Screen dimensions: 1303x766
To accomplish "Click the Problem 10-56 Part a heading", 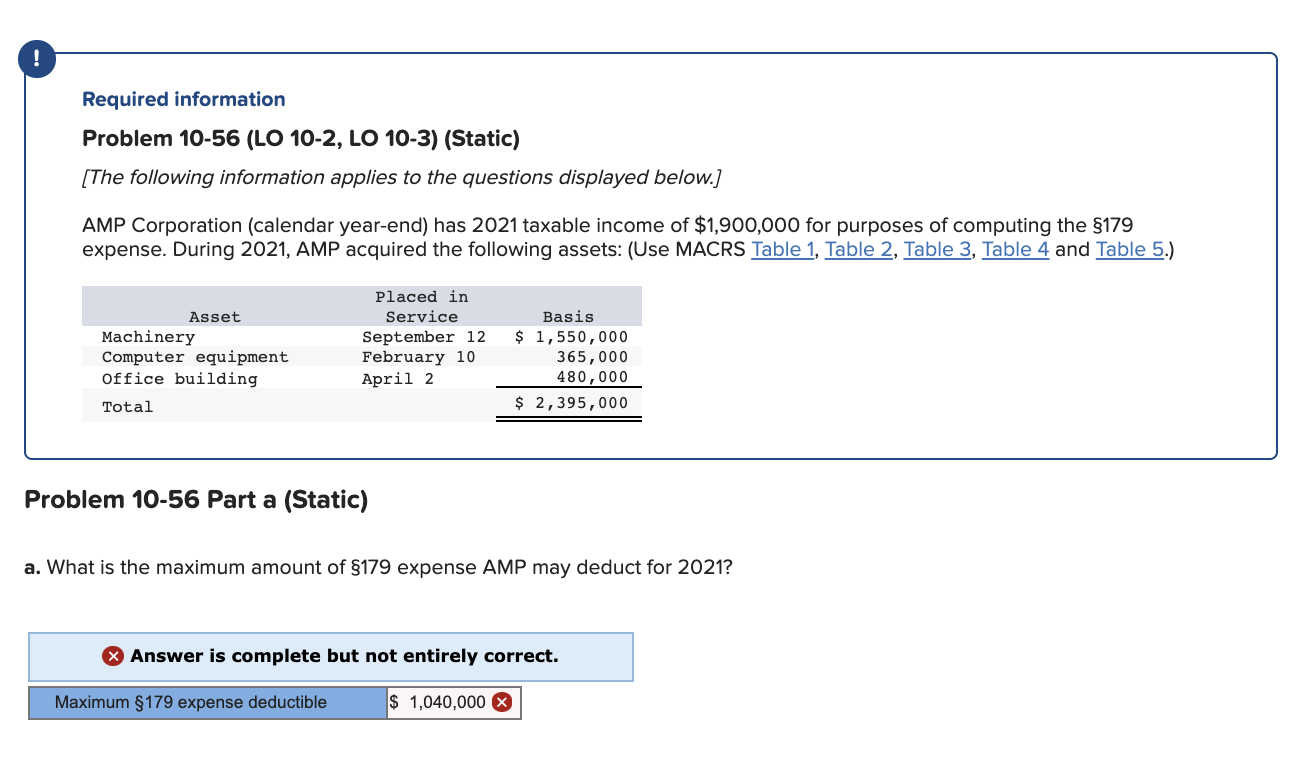I will click(x=196, y=499).
